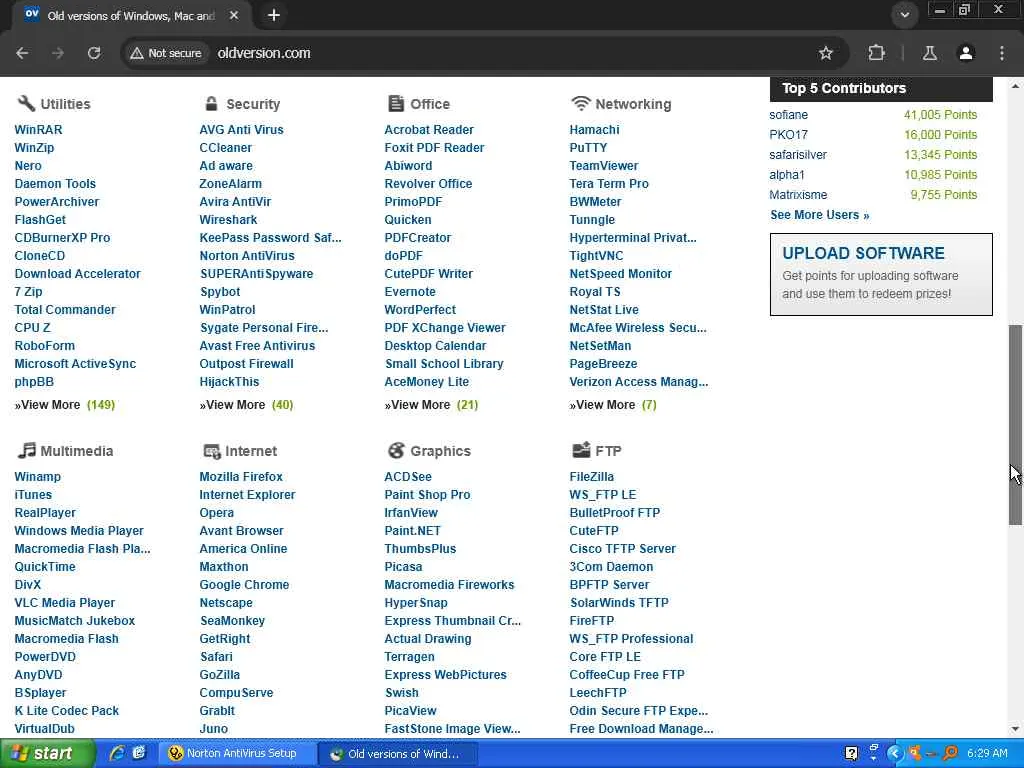The width and height of the screenshot is (1024, 768).
Task: Expand View More (40) under Security
Action: 246,405
